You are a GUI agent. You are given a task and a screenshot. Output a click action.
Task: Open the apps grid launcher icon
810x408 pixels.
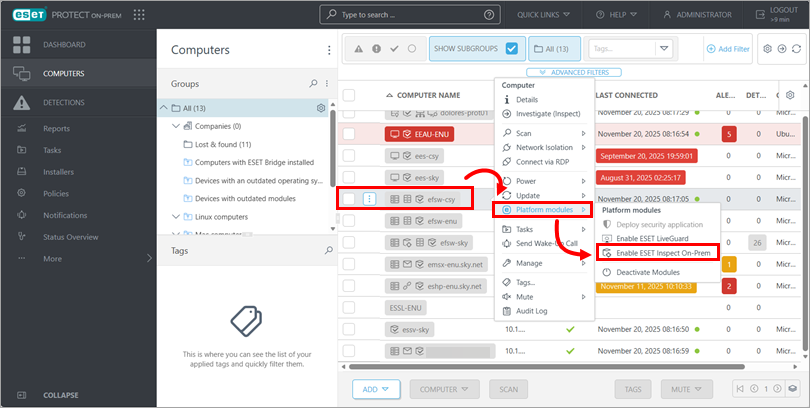(x=138, y=15)
